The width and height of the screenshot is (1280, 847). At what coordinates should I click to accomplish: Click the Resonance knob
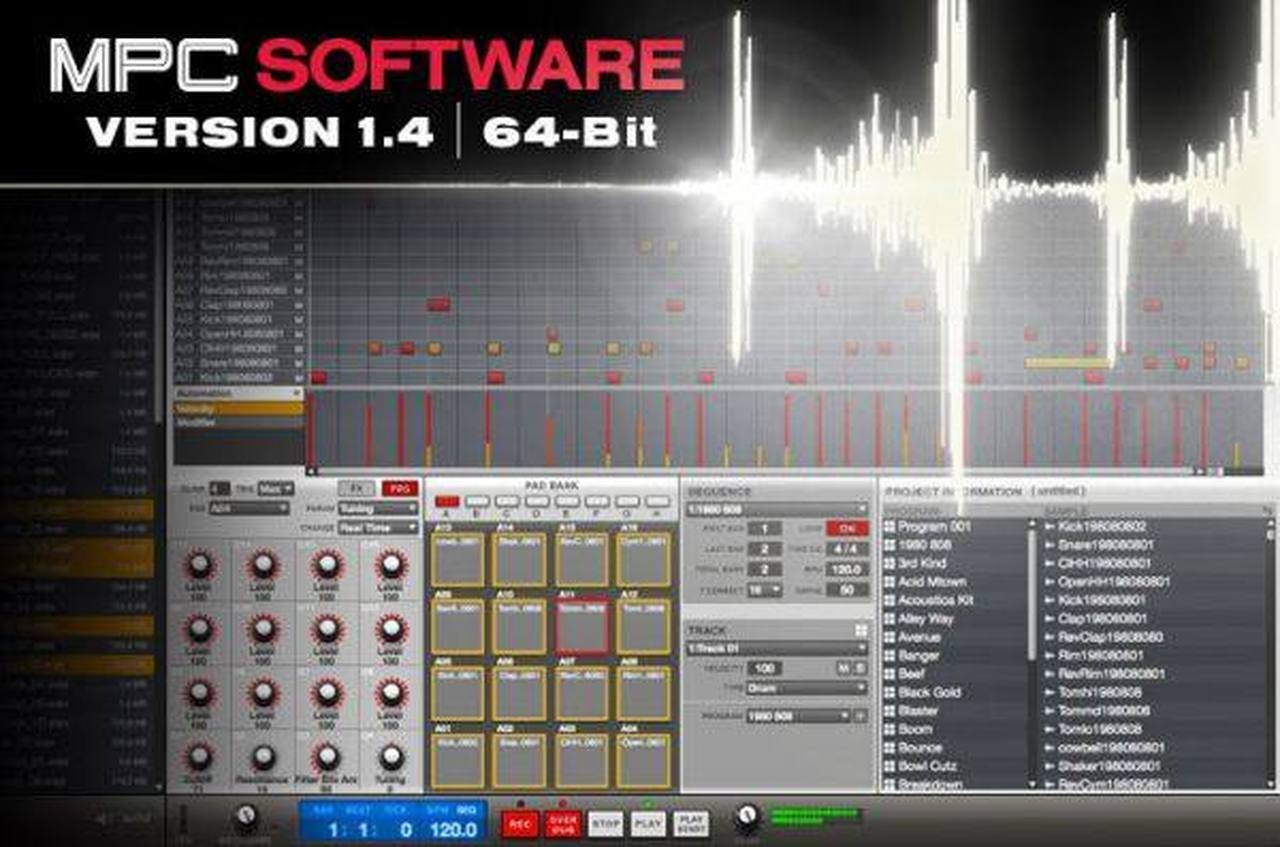[x=263, y=758]
